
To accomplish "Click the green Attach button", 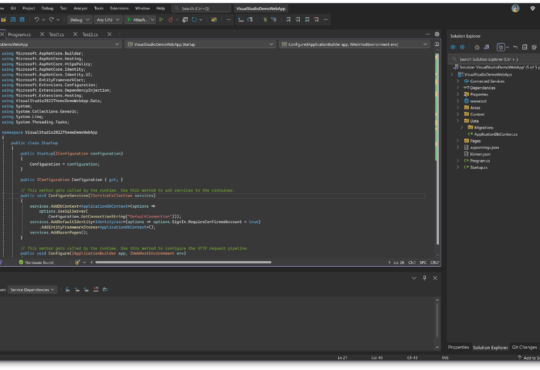I will pos(137,20).
